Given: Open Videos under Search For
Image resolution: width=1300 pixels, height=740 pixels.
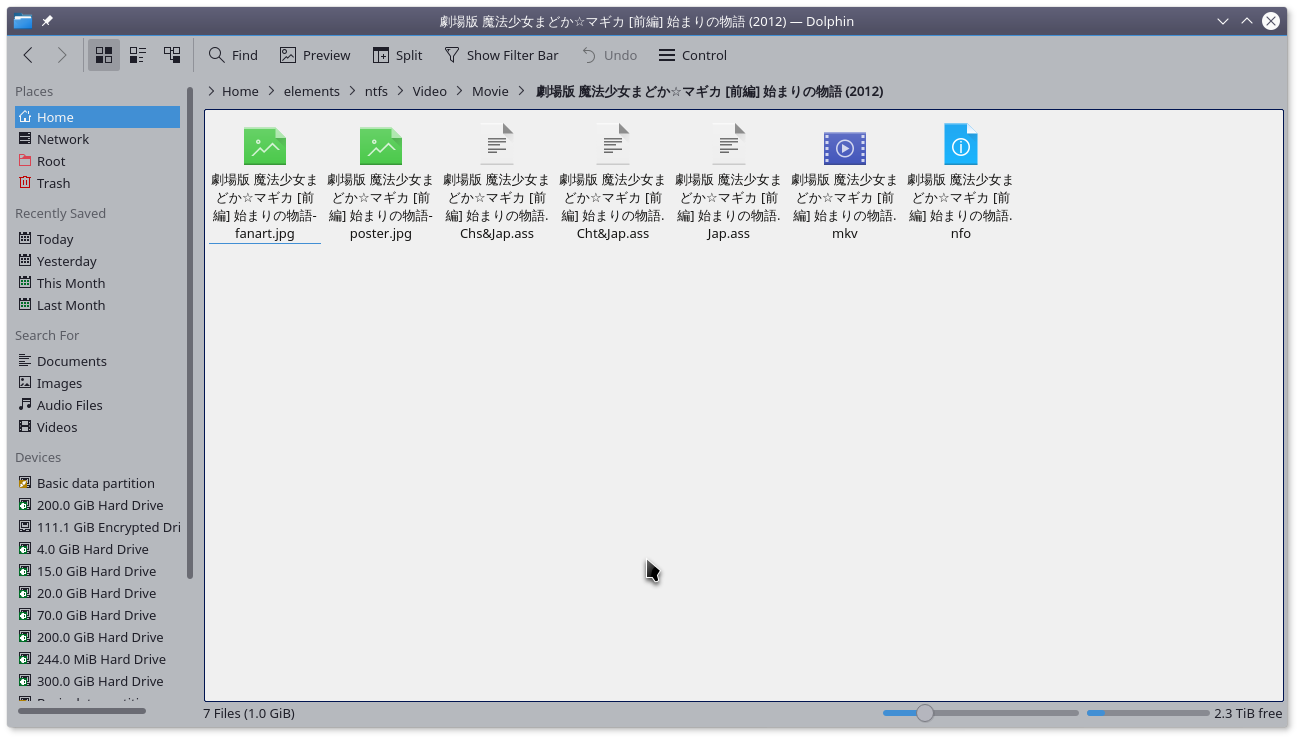Looking at the screenshot, I should pyautogui.click(x=57, y=427).
